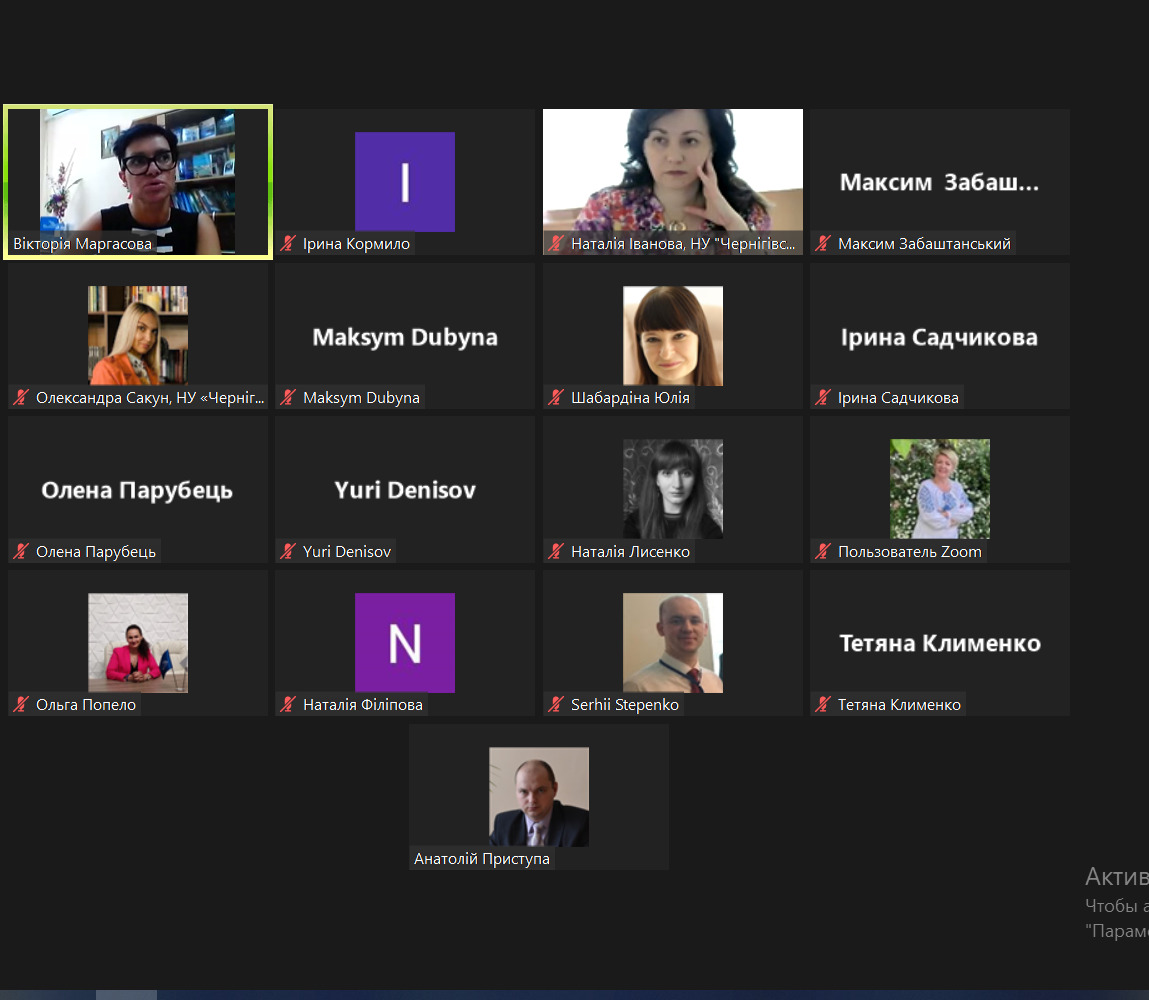Viewport: 1149px width, 1000px height.
Task: Click muted microphone icon beside Ірина Кормило
Action: coord(289,244)
